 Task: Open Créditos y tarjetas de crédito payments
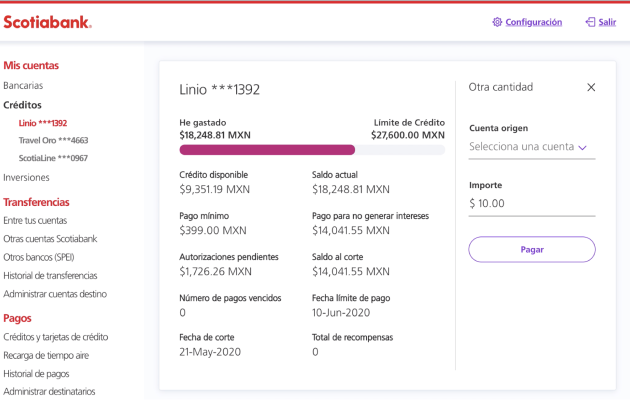pyautogui.click(x=55, y=337)
